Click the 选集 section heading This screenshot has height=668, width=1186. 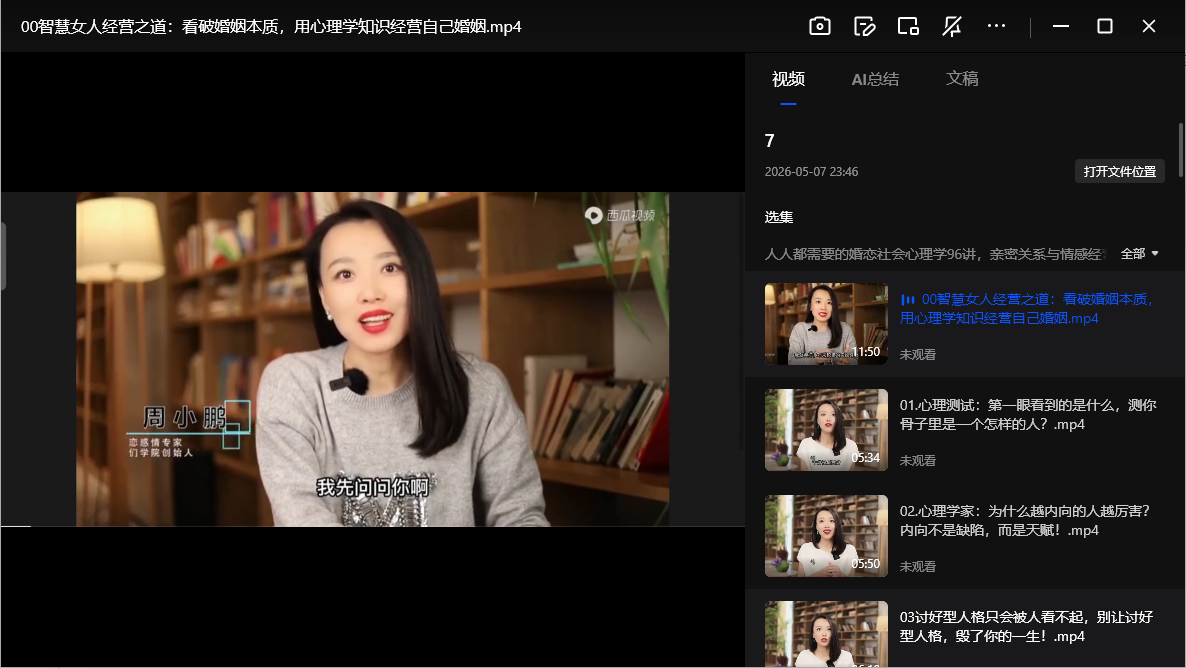click(778, 217)
